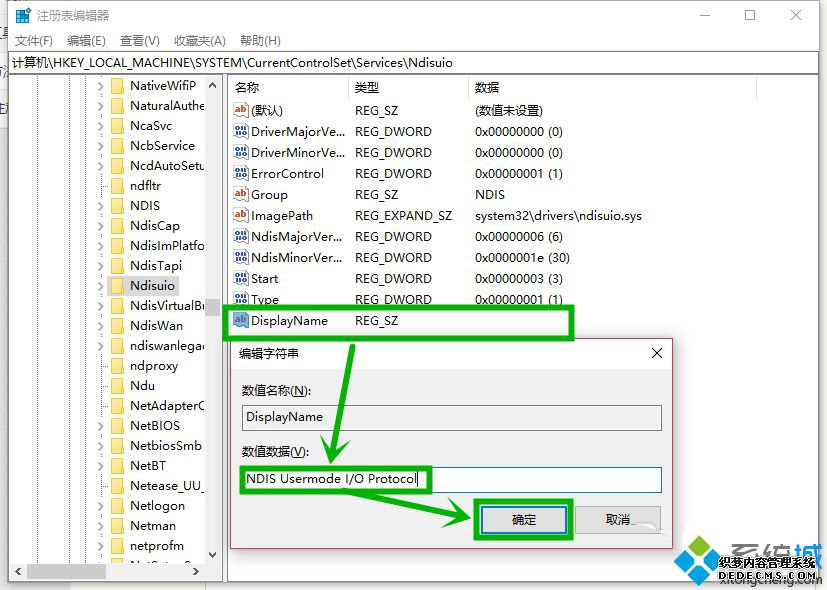Select the Group string value icon
The image size is (827, 590).
pyautogui.click(x=241, y=194)
